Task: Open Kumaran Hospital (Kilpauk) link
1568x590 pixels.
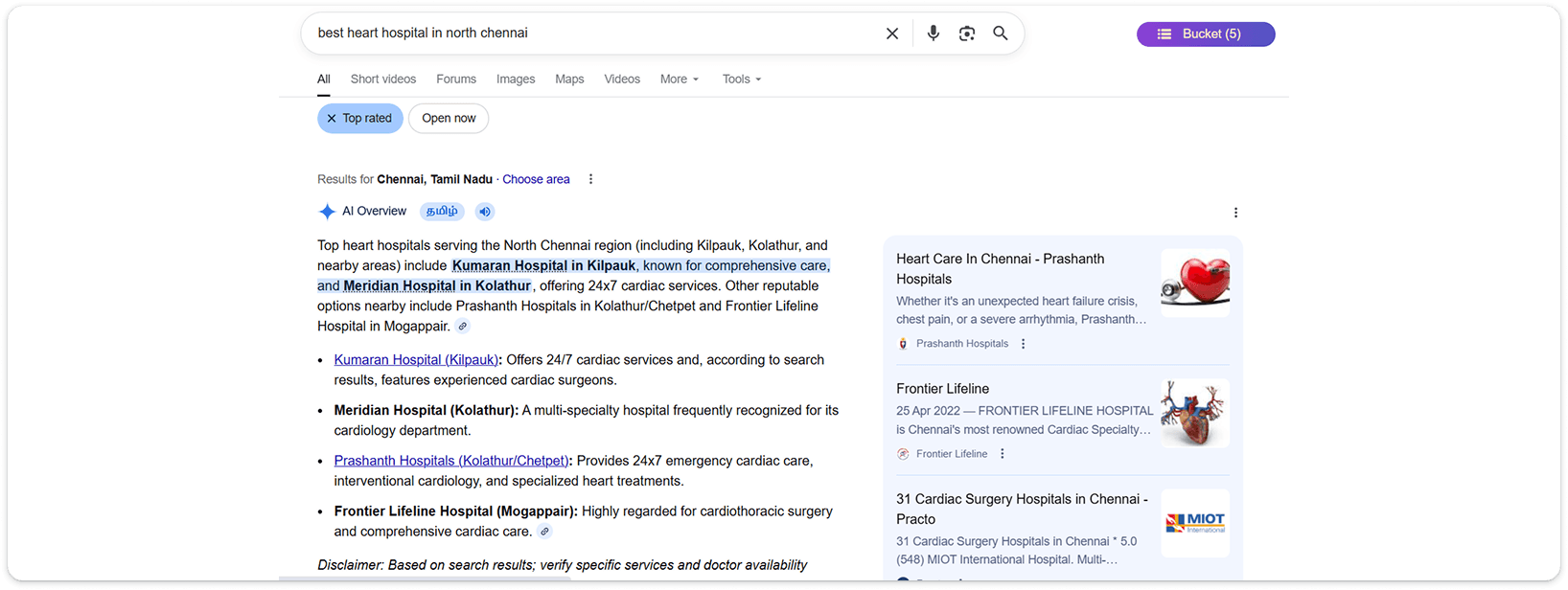Action: pyautogui.click(x=416, y=360)
